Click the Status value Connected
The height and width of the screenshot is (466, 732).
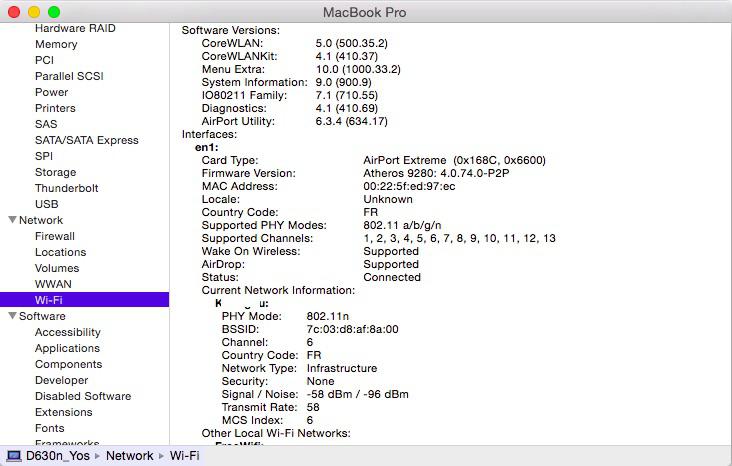pyautogui.click(x=392, y=277)
